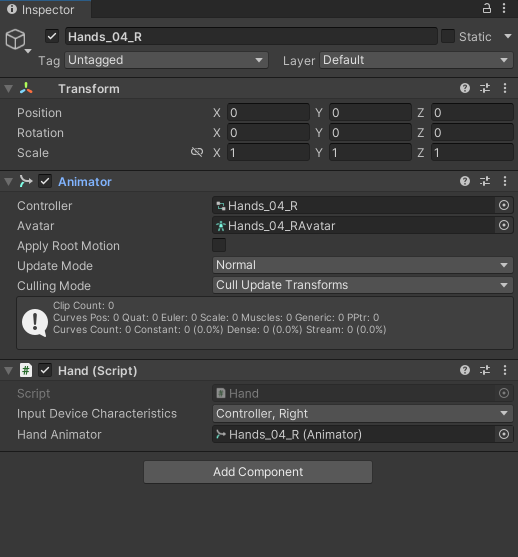Select the Inspector tab
518x557 pixels.
coord(45,9)
